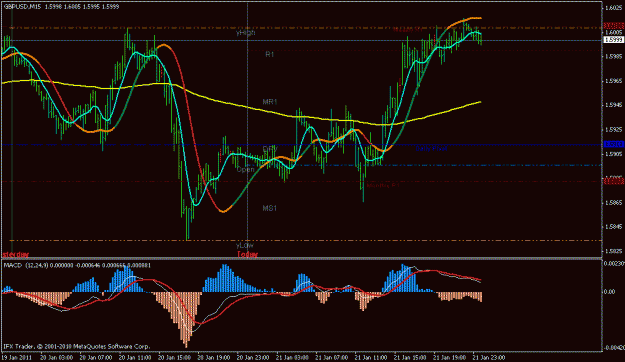Click the blue Daily Pivot label

pos(431,149)
